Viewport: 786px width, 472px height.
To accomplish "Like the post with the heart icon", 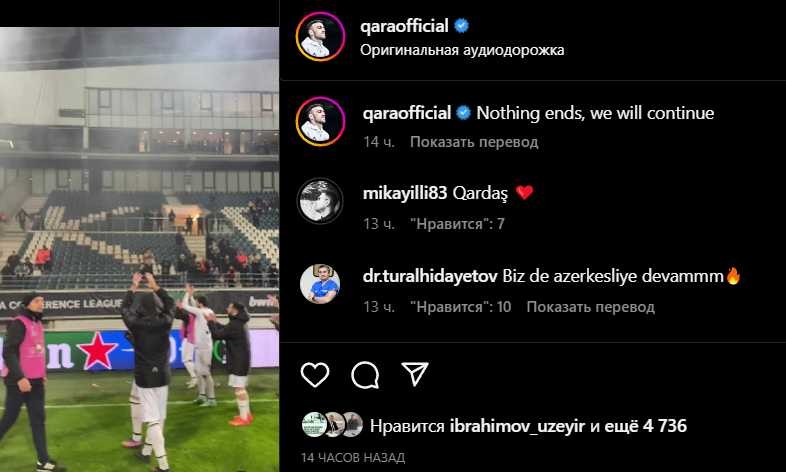I will coord(315,375).
